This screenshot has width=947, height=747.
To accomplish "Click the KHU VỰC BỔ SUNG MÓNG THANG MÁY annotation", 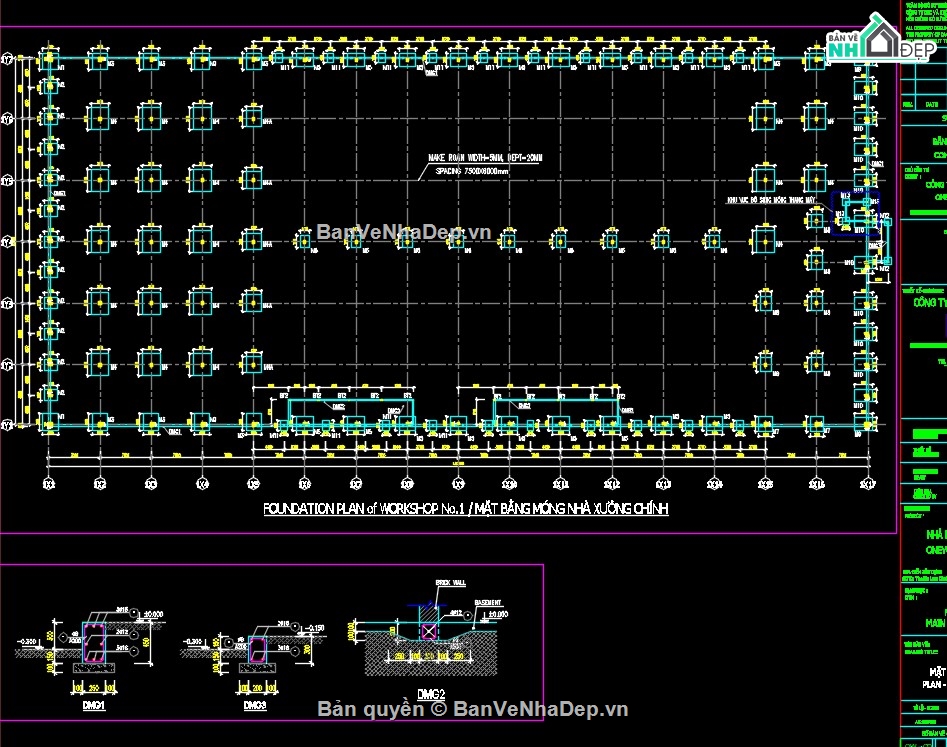I will (x=771, y=200).
